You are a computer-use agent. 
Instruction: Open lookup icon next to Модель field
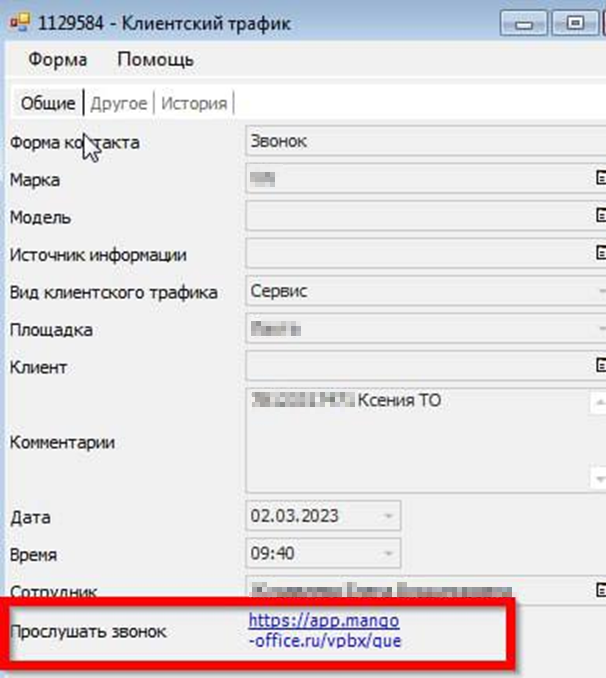click(x=600, y=215)
